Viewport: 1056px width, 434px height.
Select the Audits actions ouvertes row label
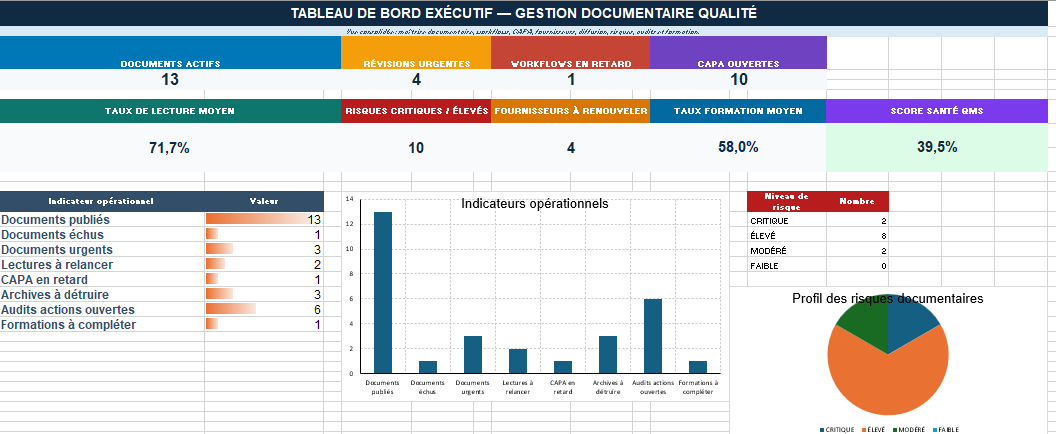(x=68, y=310)
